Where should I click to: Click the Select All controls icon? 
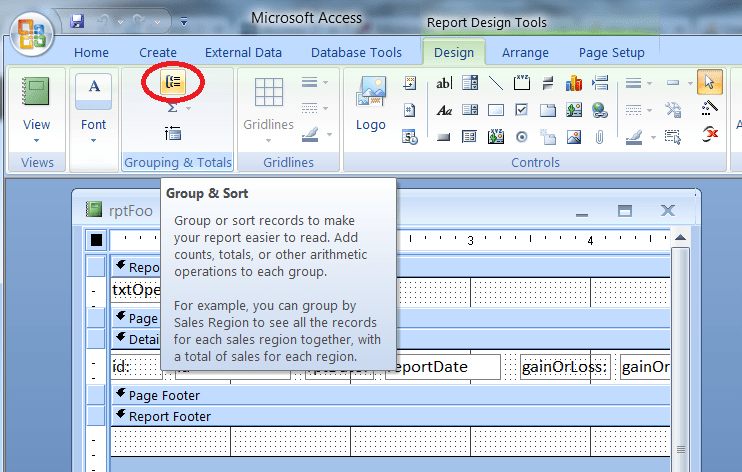(672, 137)
